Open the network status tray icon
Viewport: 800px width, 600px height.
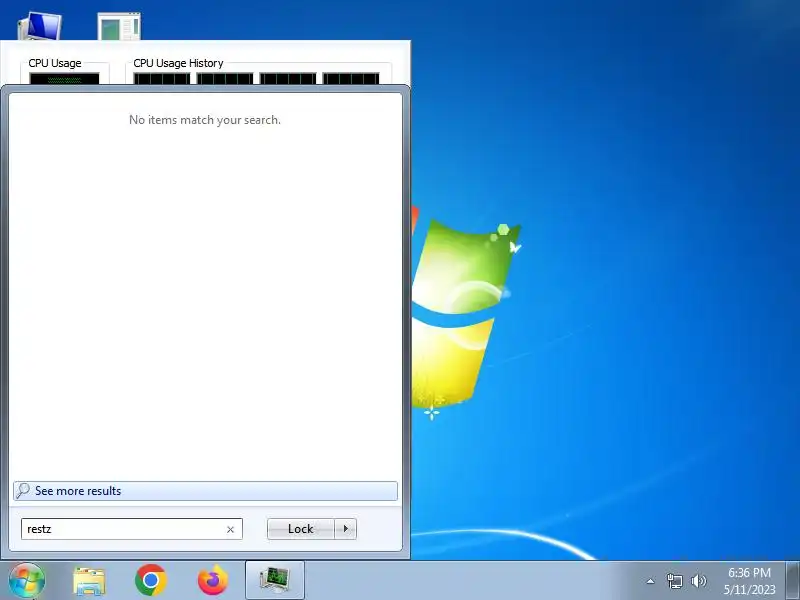[x=674, y=581]
